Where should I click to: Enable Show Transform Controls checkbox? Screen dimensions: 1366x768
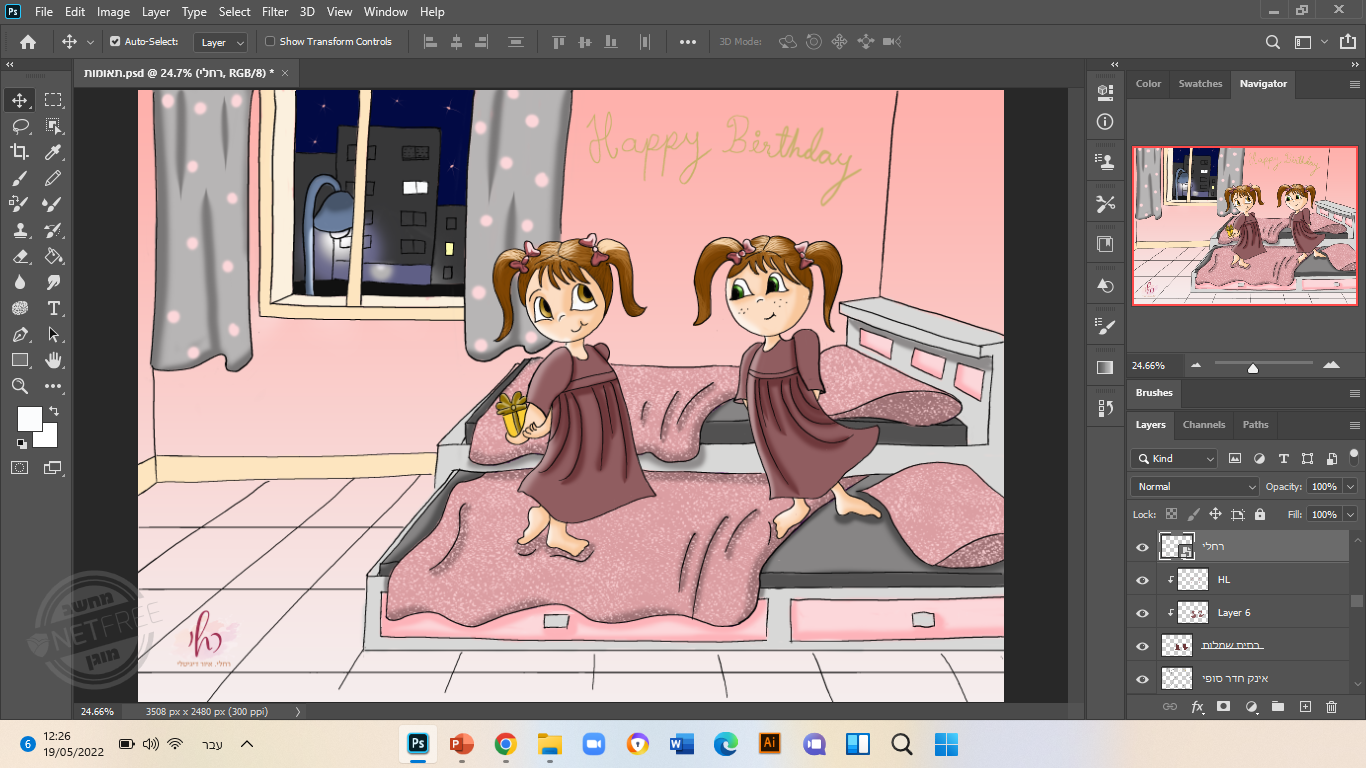pyautogui.click(x=270, y=42)
